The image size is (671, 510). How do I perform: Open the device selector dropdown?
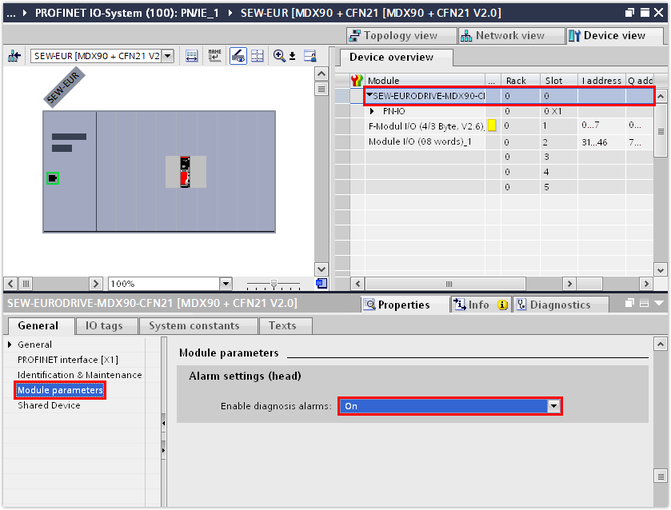click(167, 56)
